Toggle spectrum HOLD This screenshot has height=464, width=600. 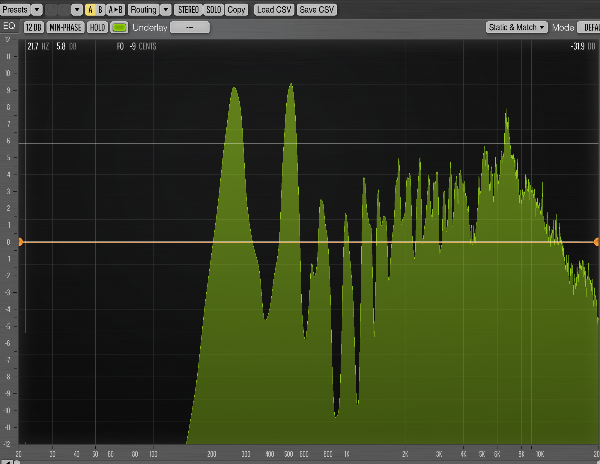pos(97,27)
